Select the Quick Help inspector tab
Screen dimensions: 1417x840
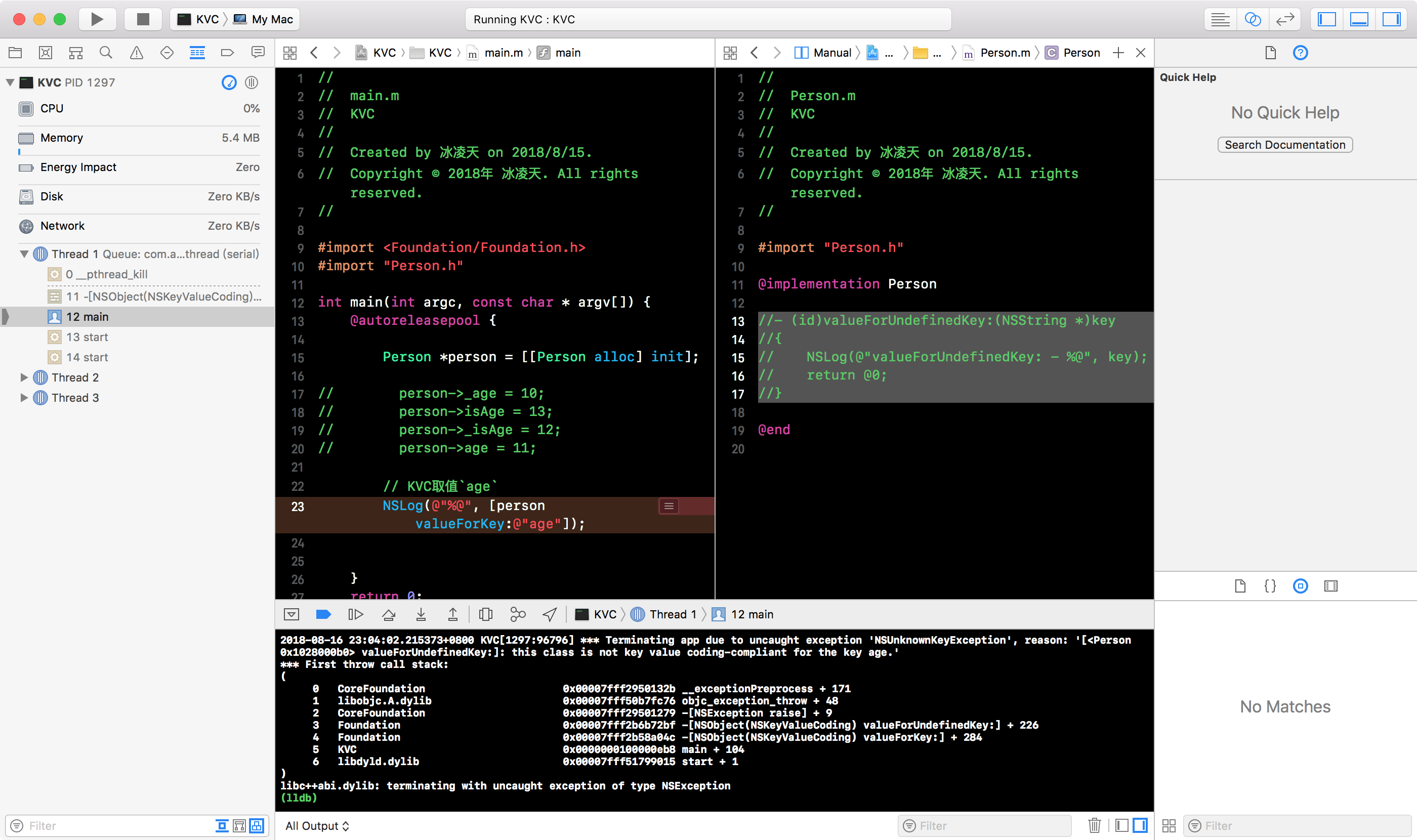tap(1300, 53)
